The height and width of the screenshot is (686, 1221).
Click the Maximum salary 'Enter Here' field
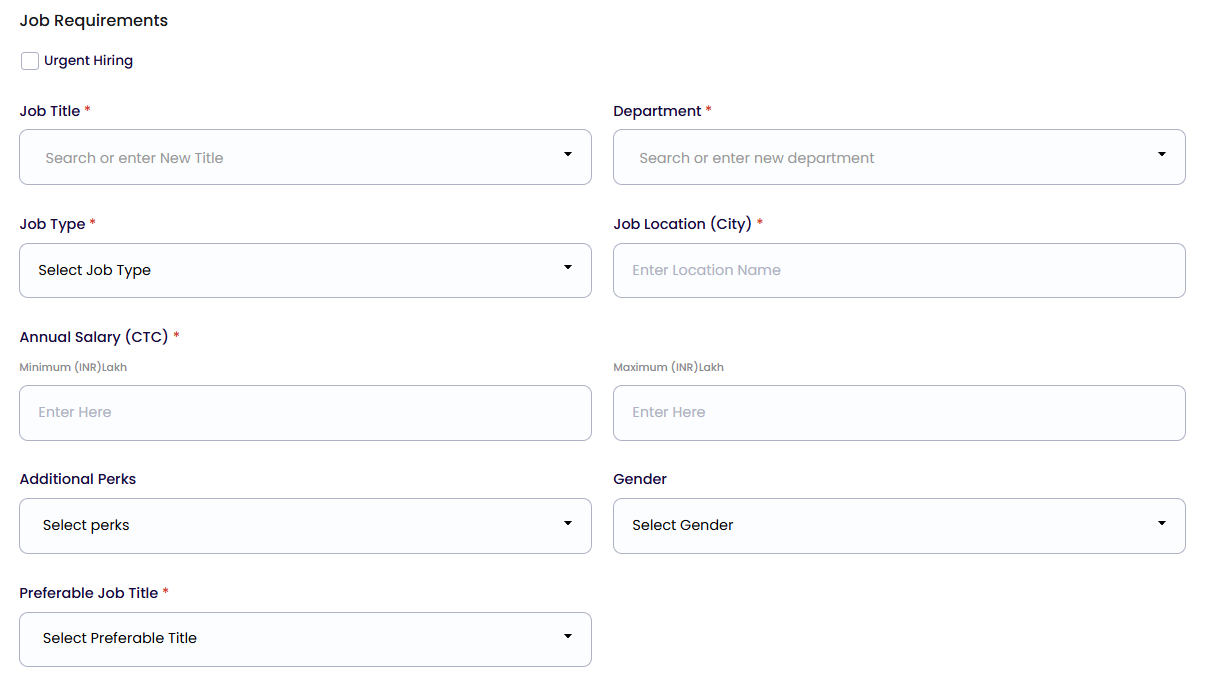pyautogui.click(x=898, y=413)
